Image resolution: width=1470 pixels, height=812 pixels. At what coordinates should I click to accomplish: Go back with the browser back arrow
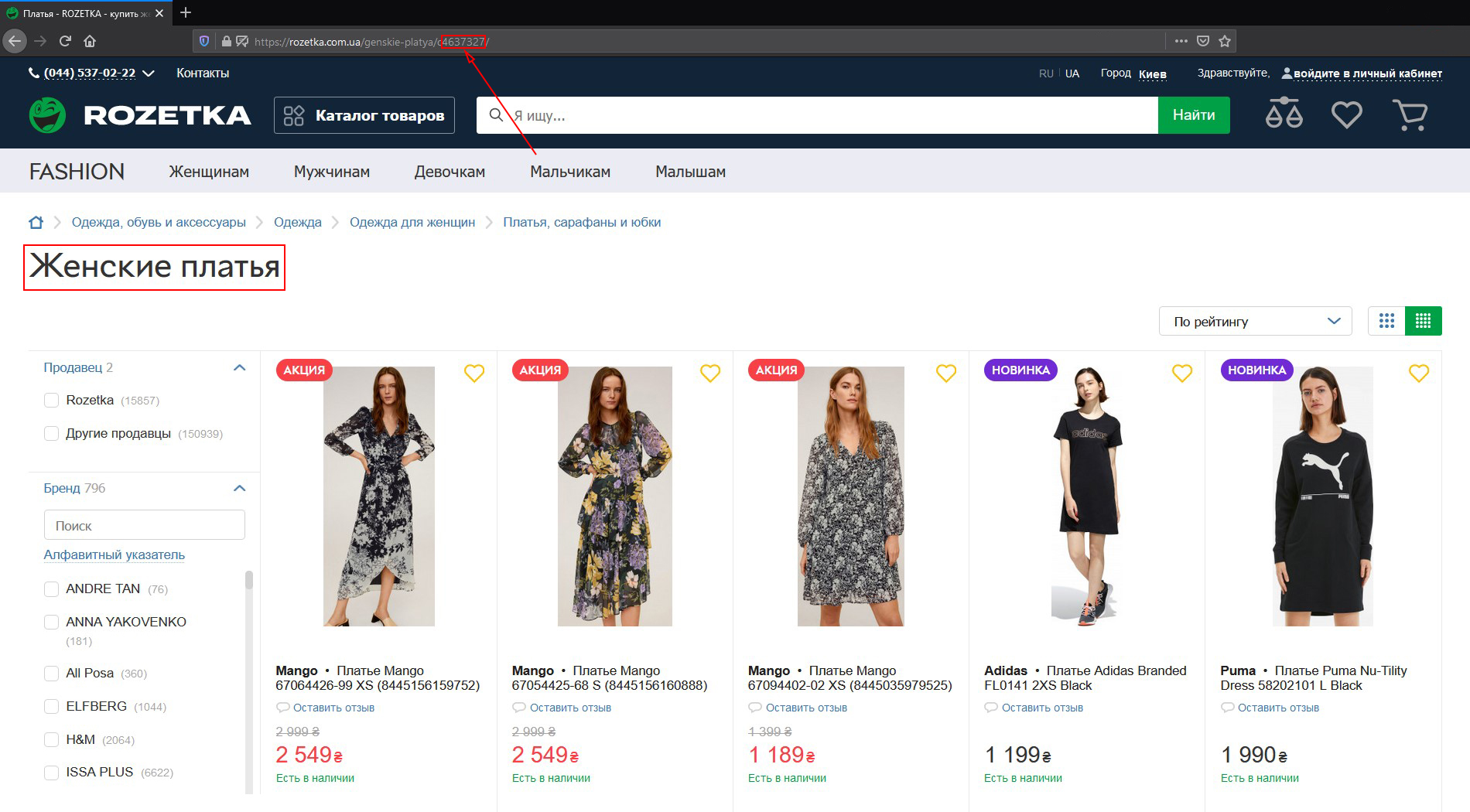click(x=15, y=41)
